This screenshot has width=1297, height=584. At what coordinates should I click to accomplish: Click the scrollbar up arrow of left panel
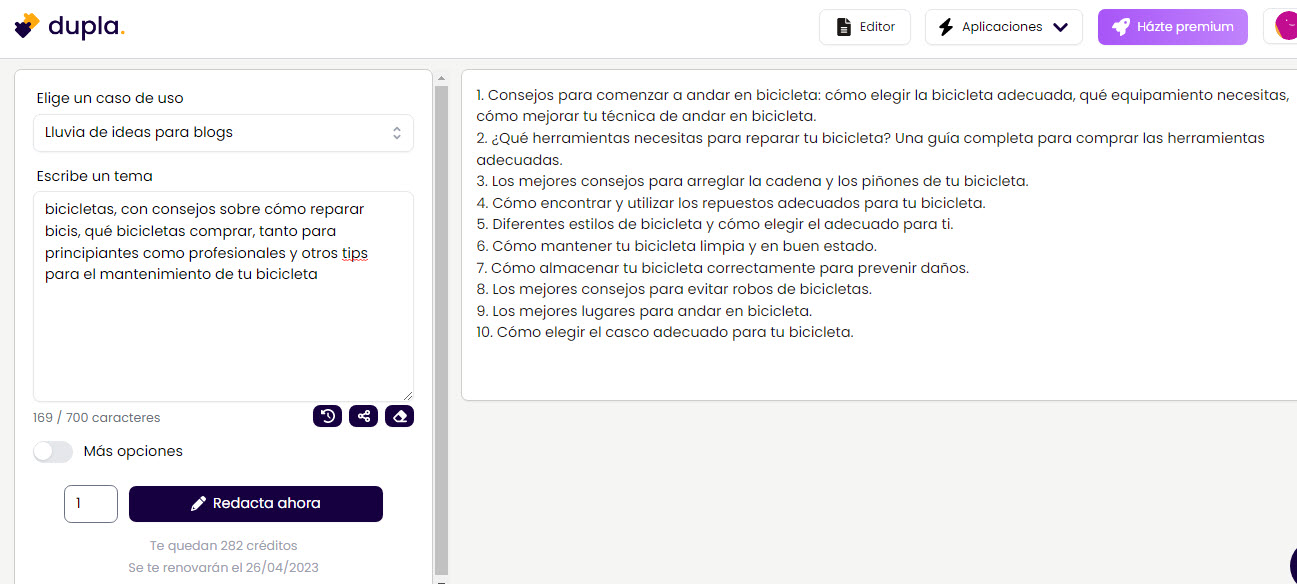[441, 77]
